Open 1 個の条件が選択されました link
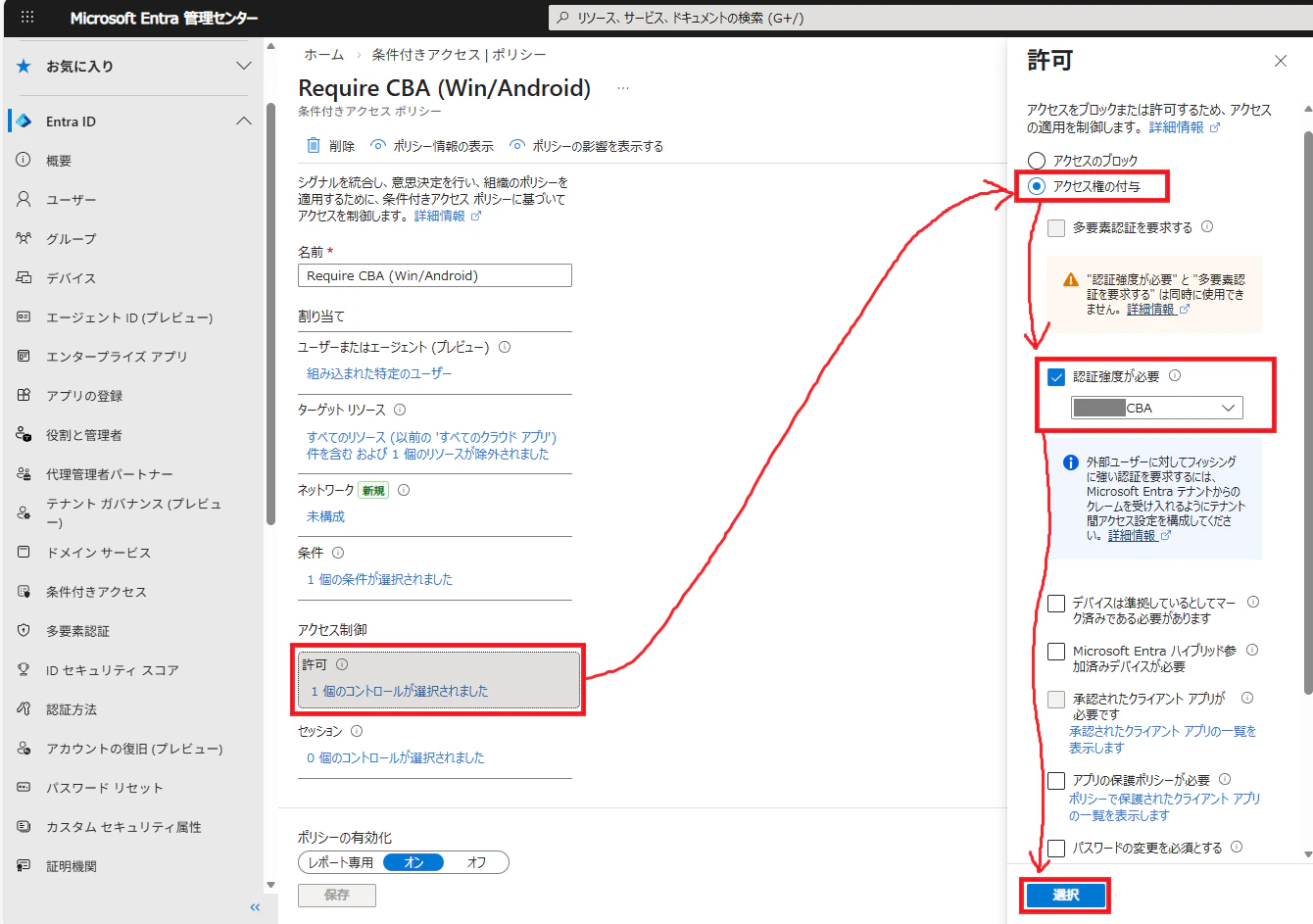 click(x=380, y=579)
